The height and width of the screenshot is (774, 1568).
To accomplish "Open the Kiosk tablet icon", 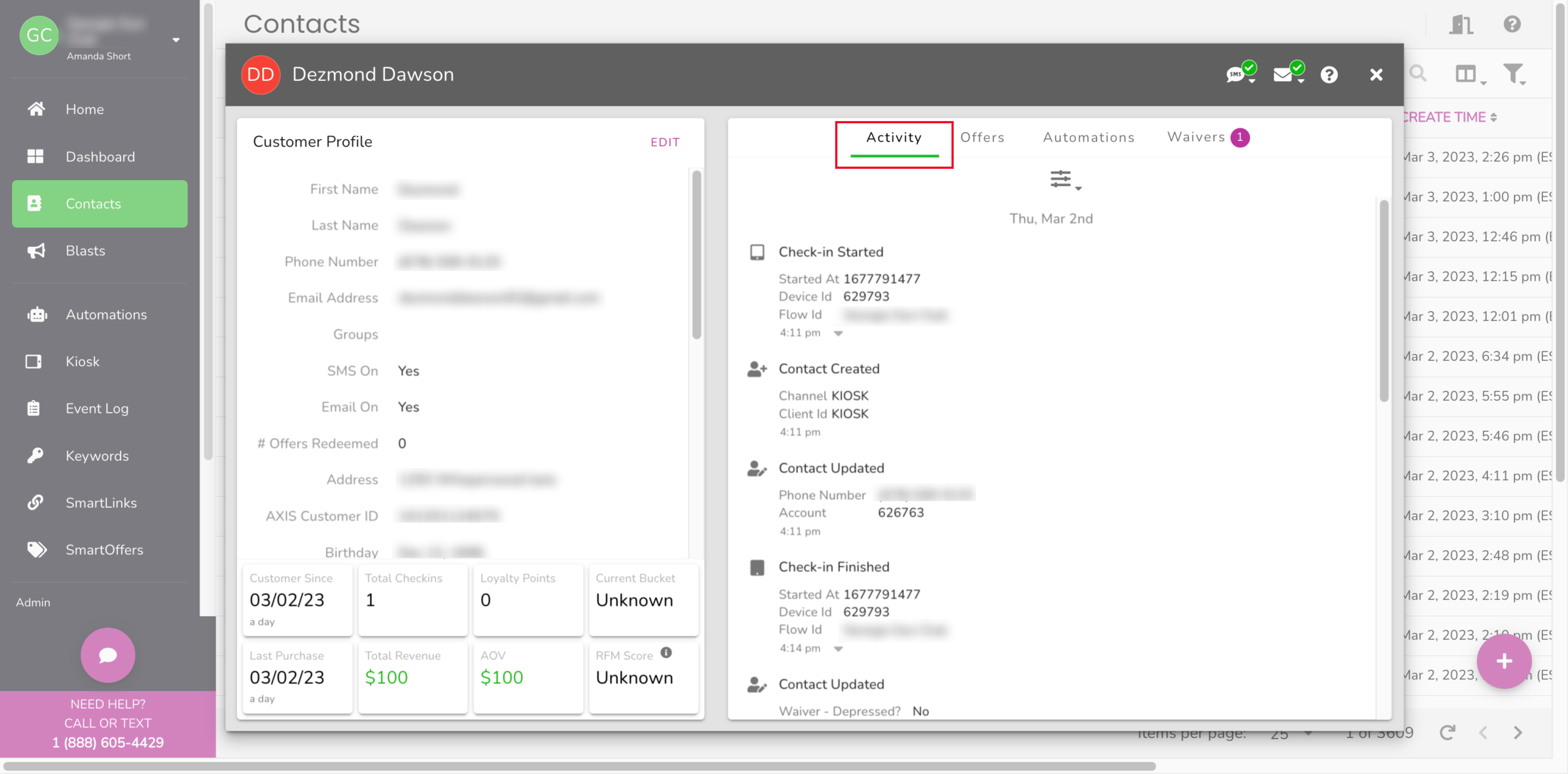I will pos(34,362).
